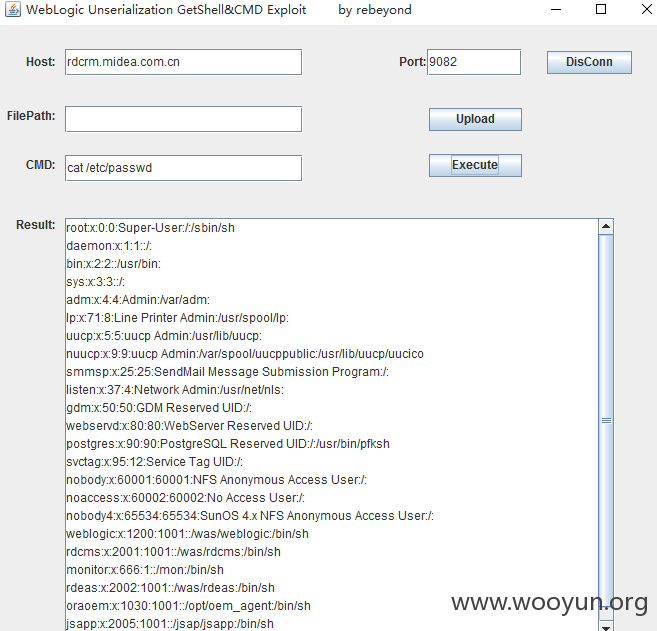Click the lp:x:71:8:Line Printer Admin line
This screenshot has height=631, width=657.
(x=178, y=318)
